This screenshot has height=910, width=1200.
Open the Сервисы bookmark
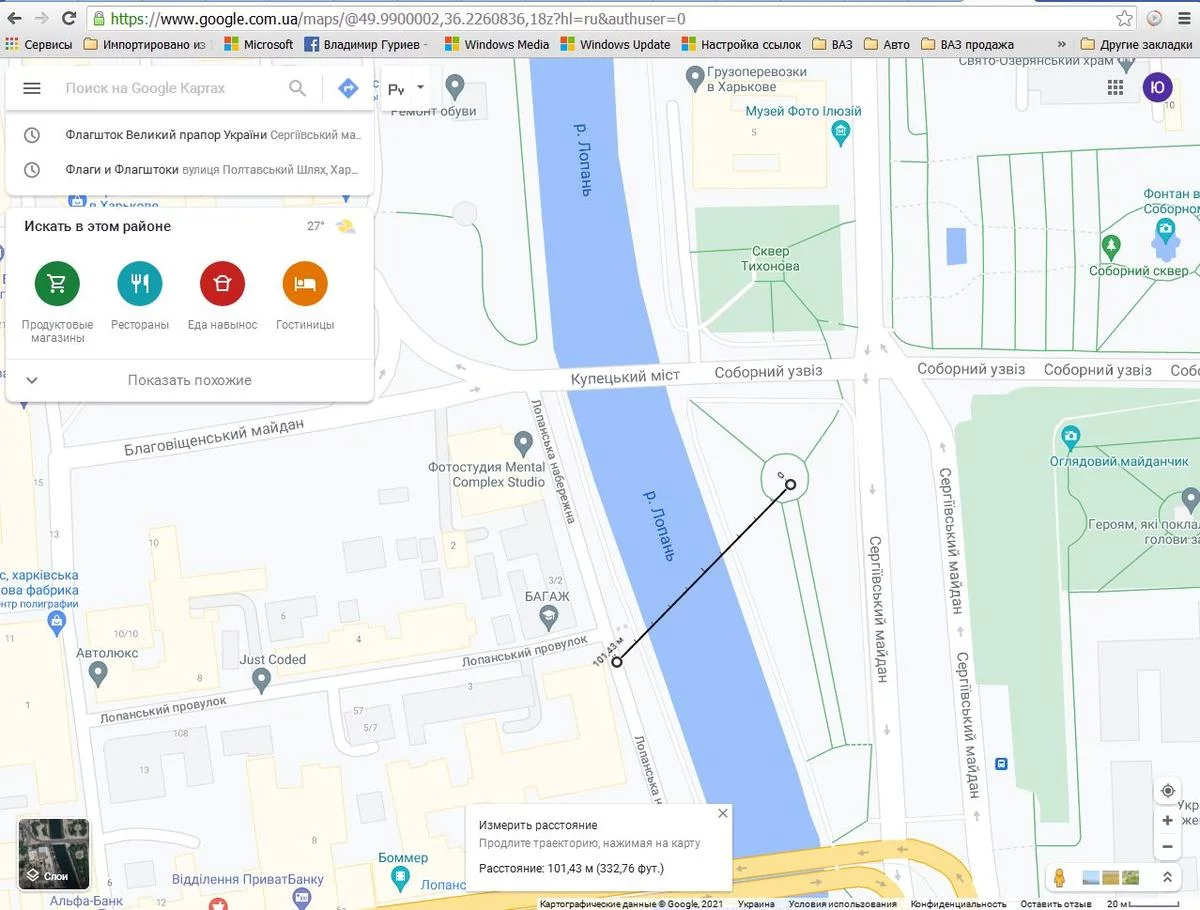[x=39, y=44]
